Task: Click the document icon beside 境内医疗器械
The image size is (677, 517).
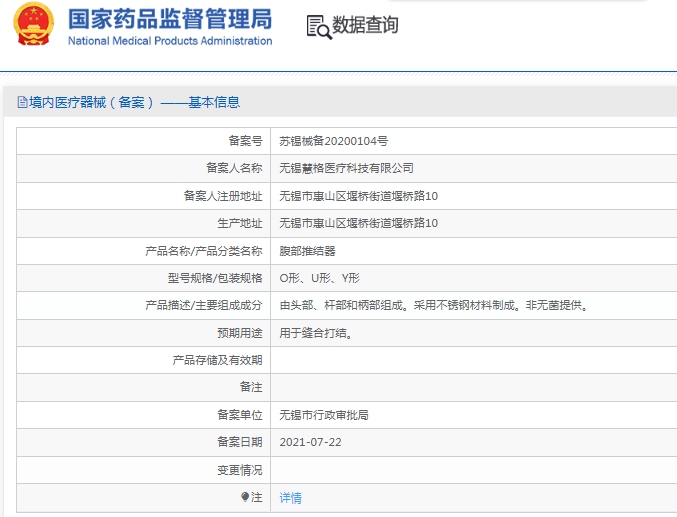Action: (22, 102)
